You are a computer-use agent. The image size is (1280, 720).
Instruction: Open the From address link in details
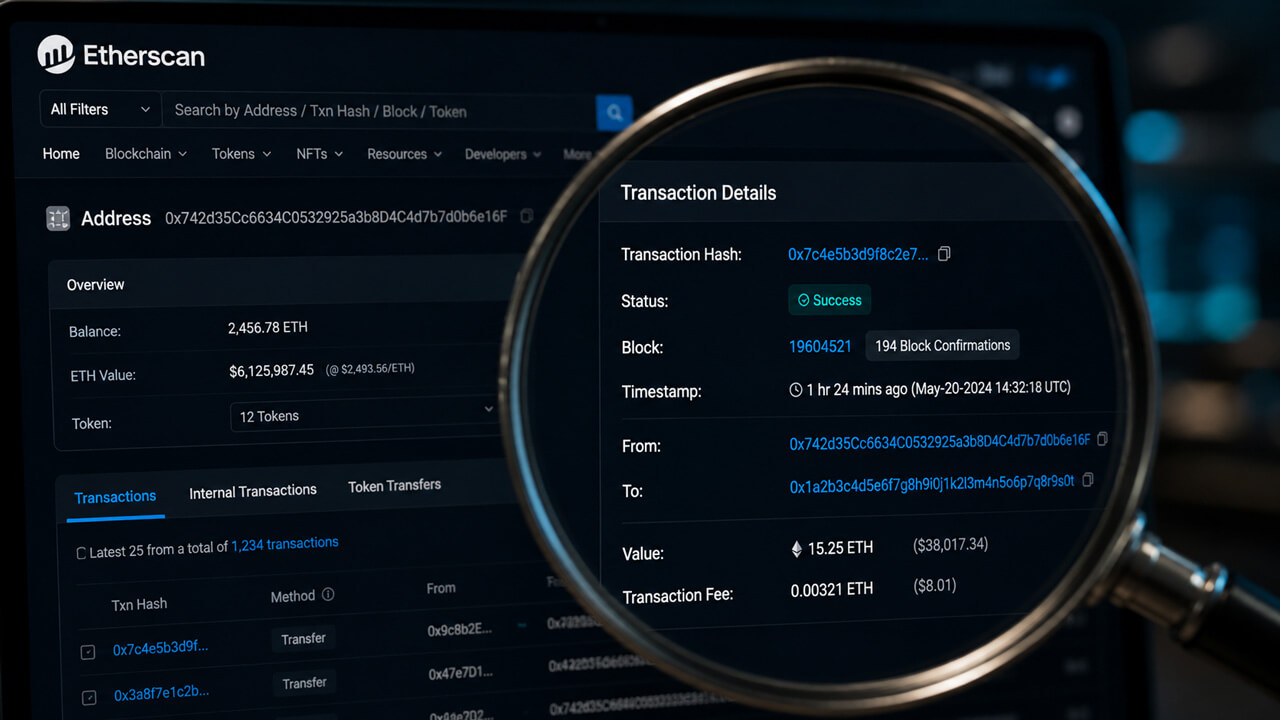pos(940,441)
